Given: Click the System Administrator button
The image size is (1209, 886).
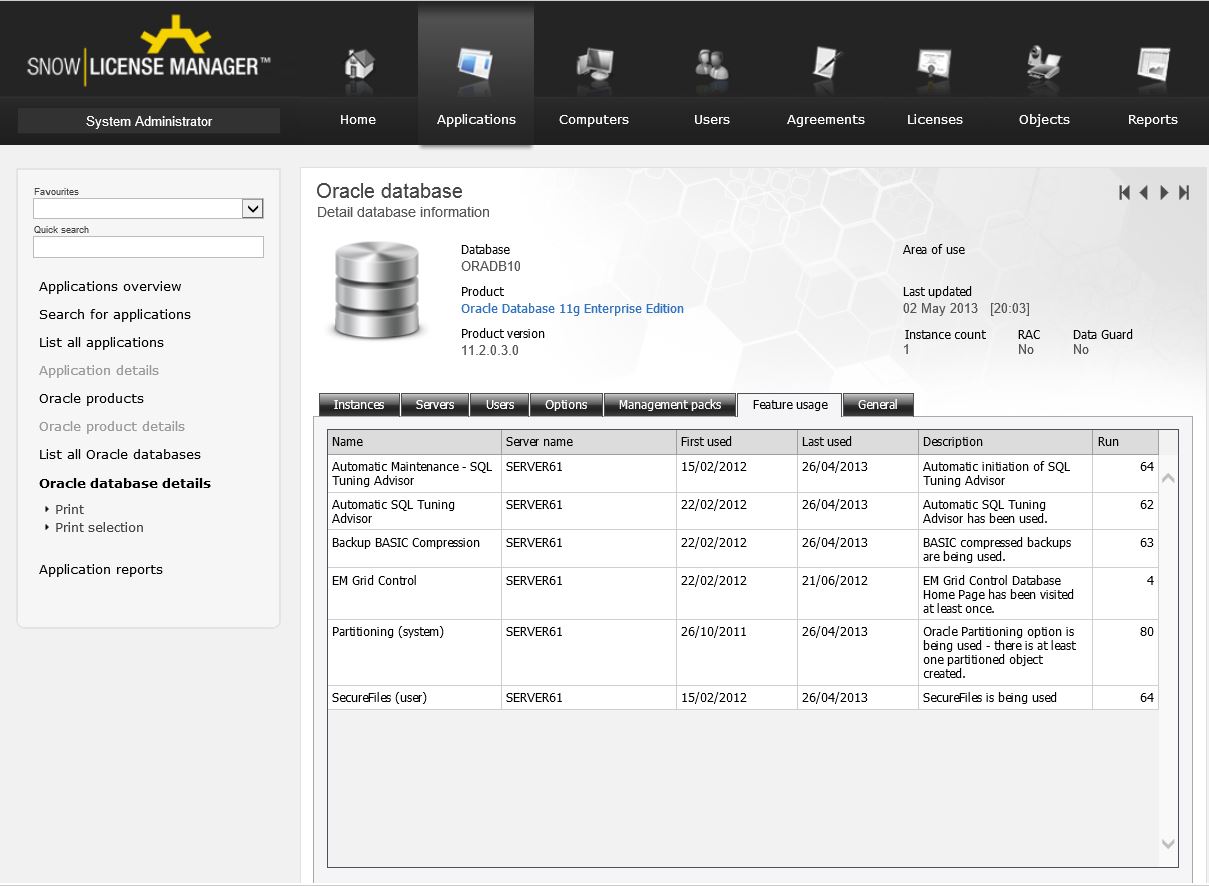Looking at the screenshot, I should pyautogui.click(x=149, y=121).
